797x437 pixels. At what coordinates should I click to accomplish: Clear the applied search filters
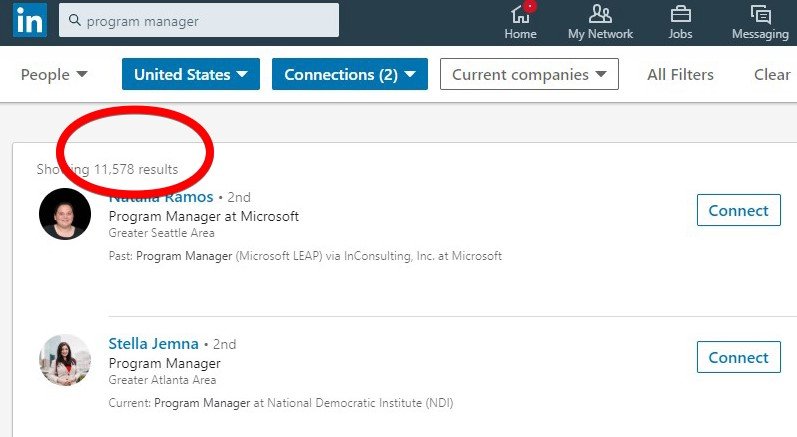[x=772, y=75]
